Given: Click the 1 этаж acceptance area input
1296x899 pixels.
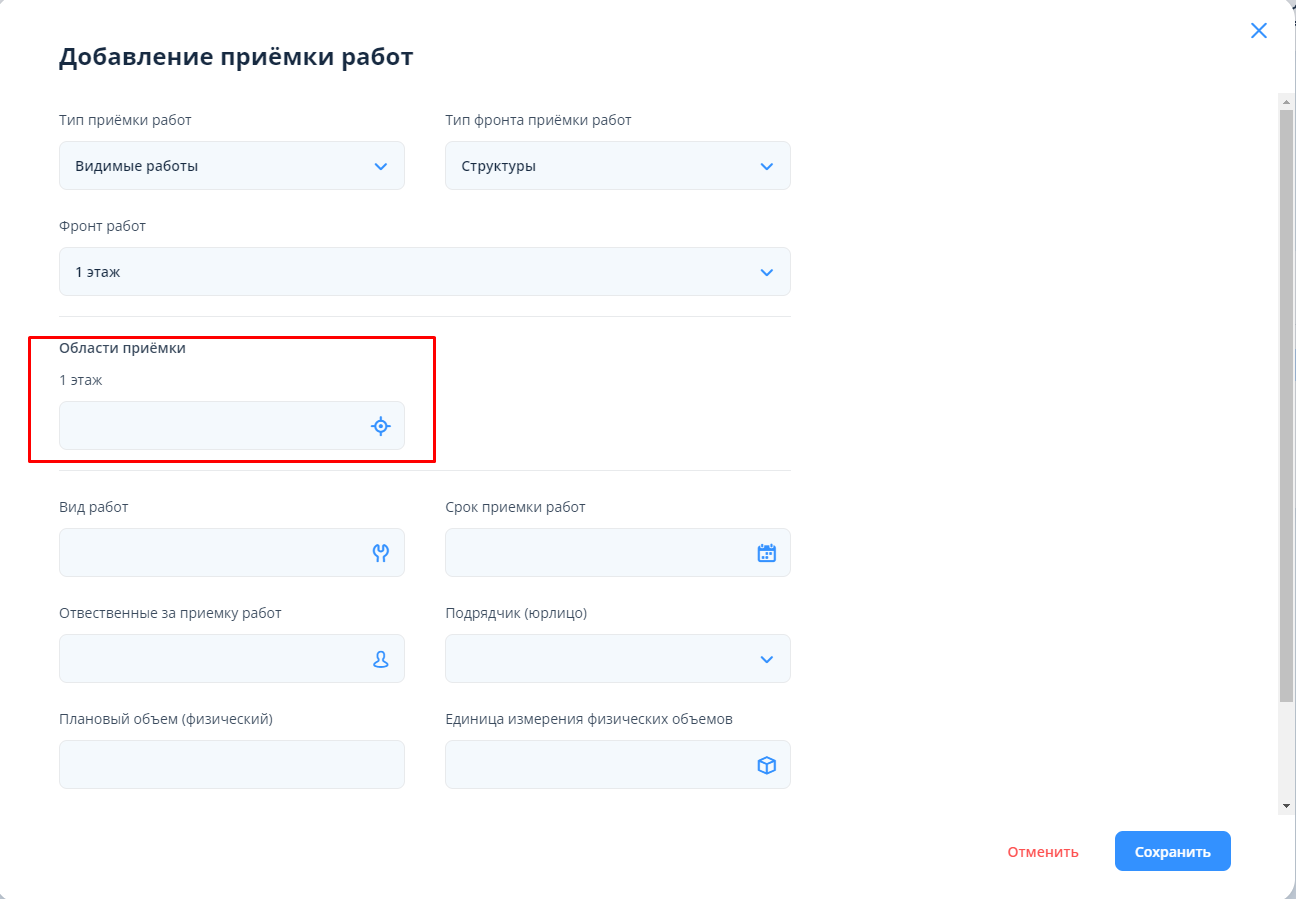Looking at the screenshot, I should point(210,426).
